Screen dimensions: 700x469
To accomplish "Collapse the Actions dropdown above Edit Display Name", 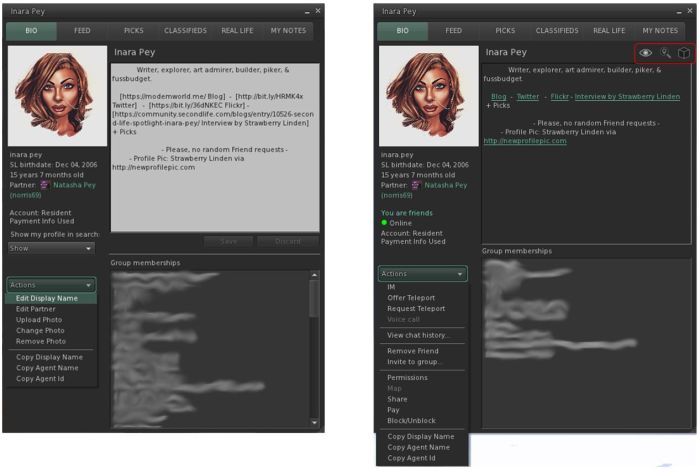I will [x=51, y=285].
